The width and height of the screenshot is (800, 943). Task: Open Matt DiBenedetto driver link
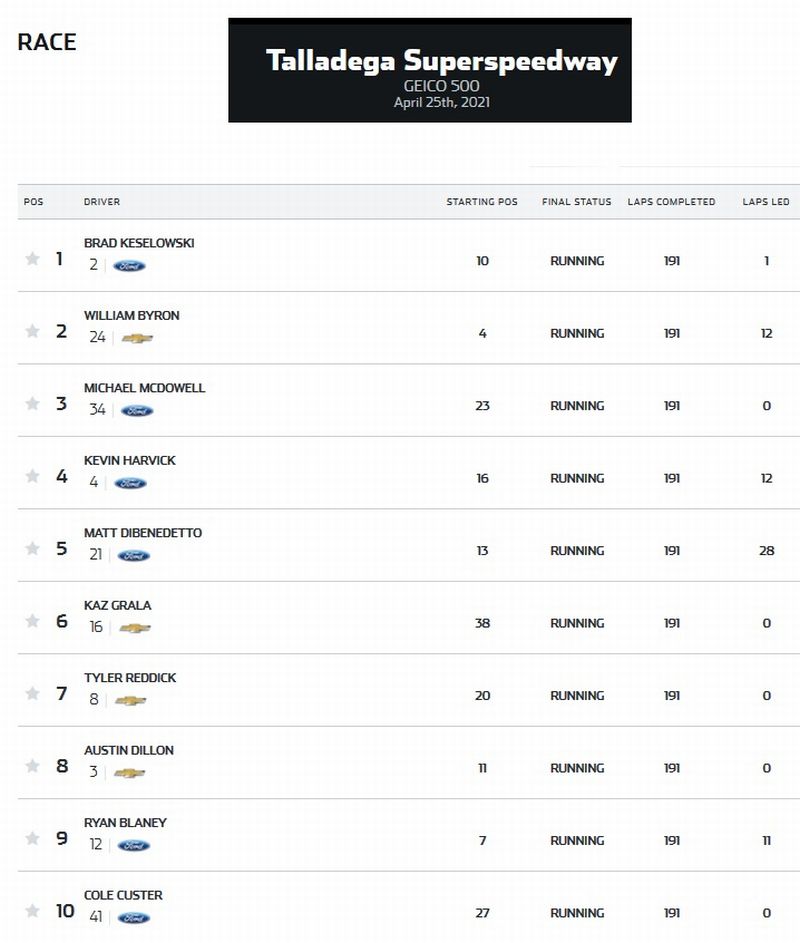[143, 533]
